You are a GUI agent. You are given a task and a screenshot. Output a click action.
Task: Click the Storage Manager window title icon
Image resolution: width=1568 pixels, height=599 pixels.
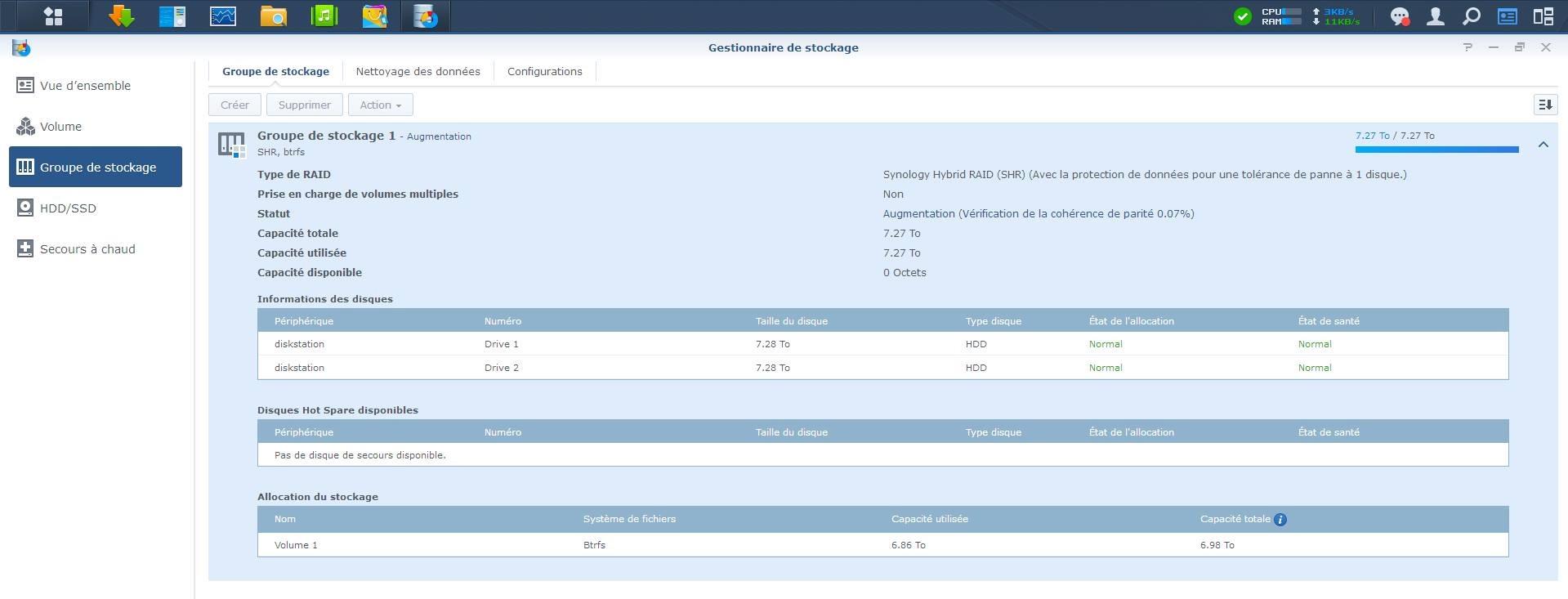click(21, 48)
